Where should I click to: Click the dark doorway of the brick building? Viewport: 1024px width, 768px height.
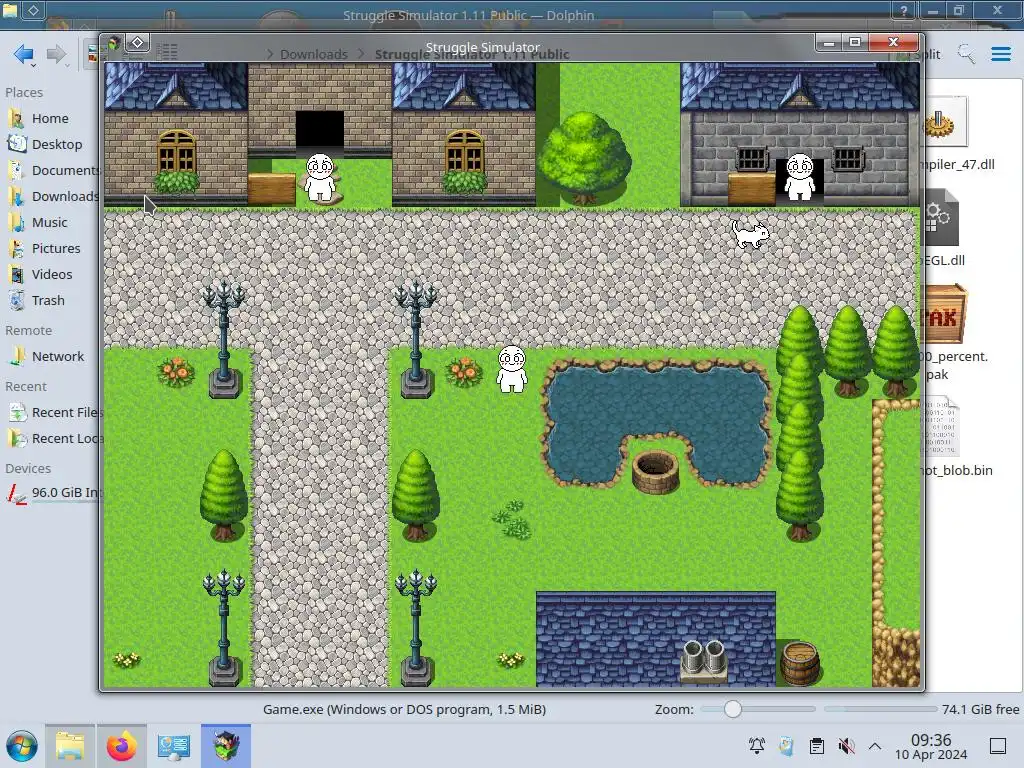(x=320, y=131)
